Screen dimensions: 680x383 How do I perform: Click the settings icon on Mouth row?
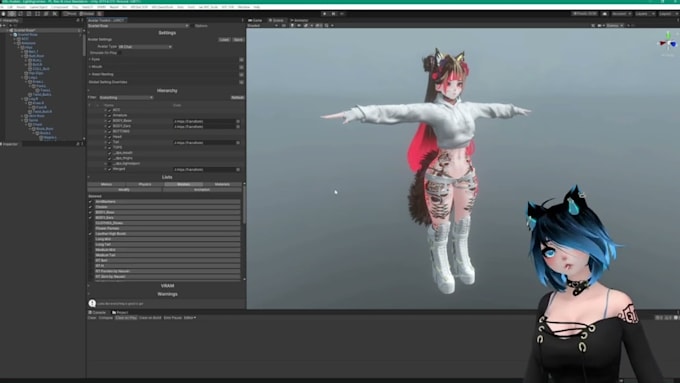click(x=241, y=67)
